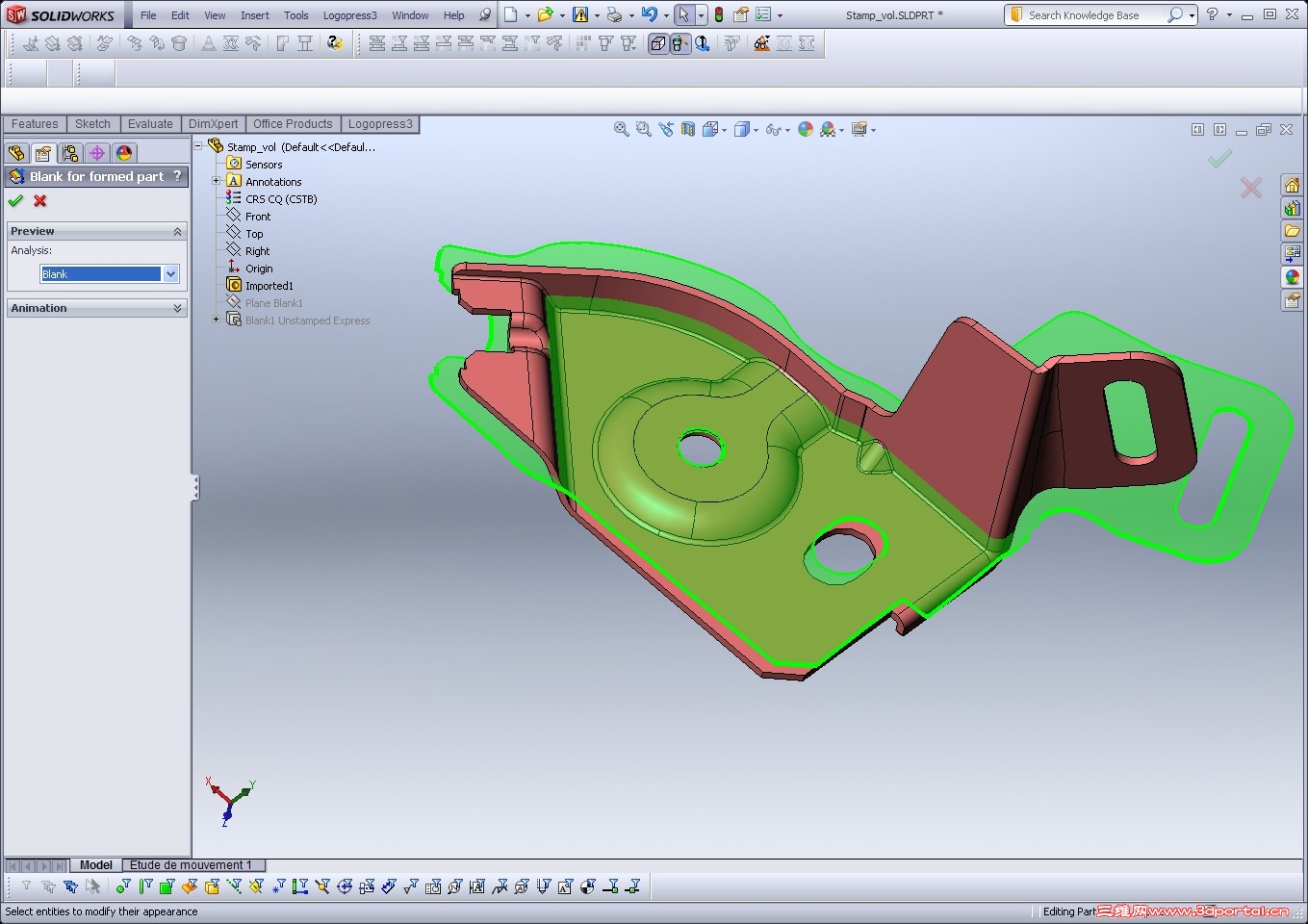Switch to DisplayManager color wheel tab icon

tap(124, 153)
